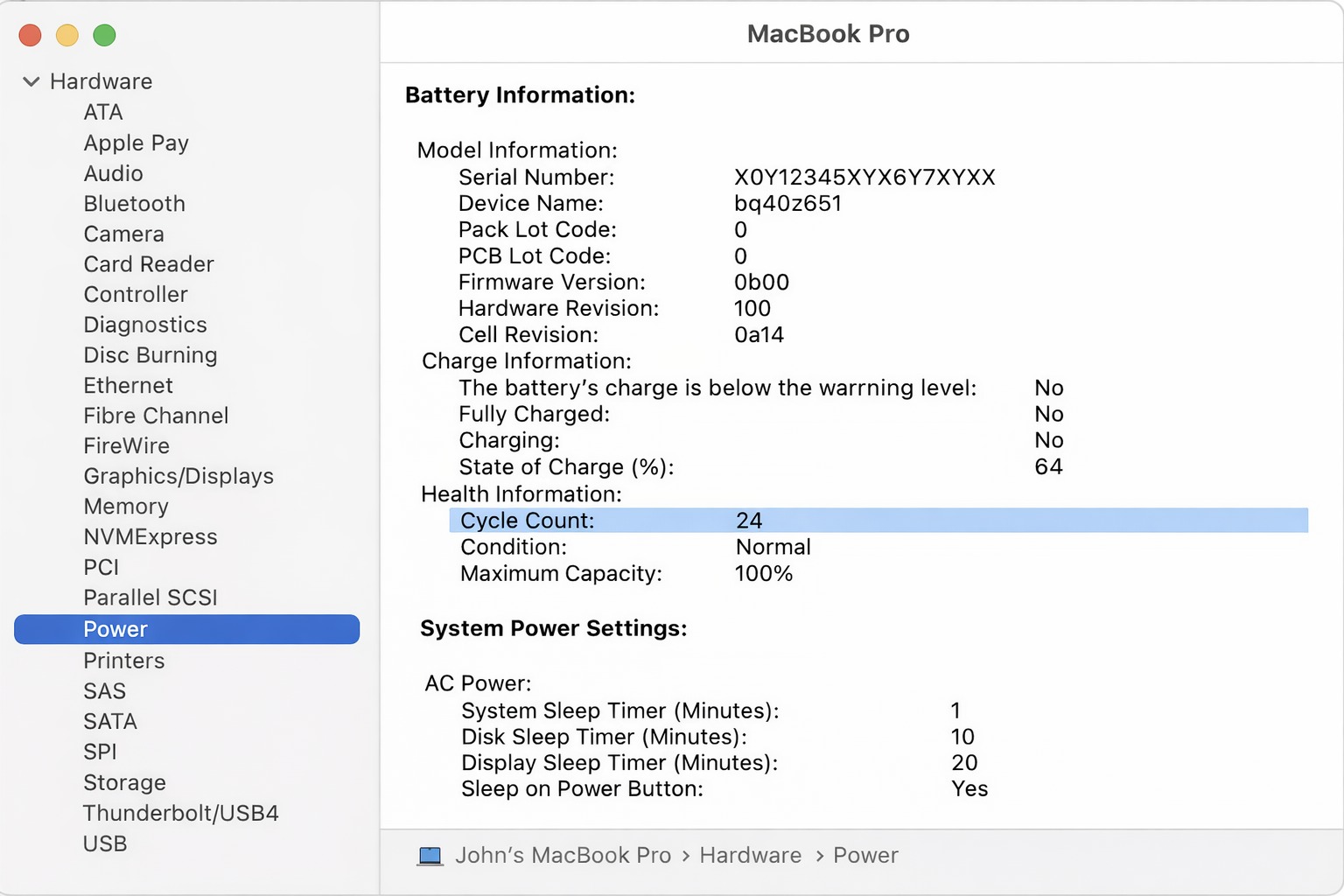Select SPI in the sidebar
Image resolution: width=1344 pixels, height=896 pixels.
coord(100,752)
